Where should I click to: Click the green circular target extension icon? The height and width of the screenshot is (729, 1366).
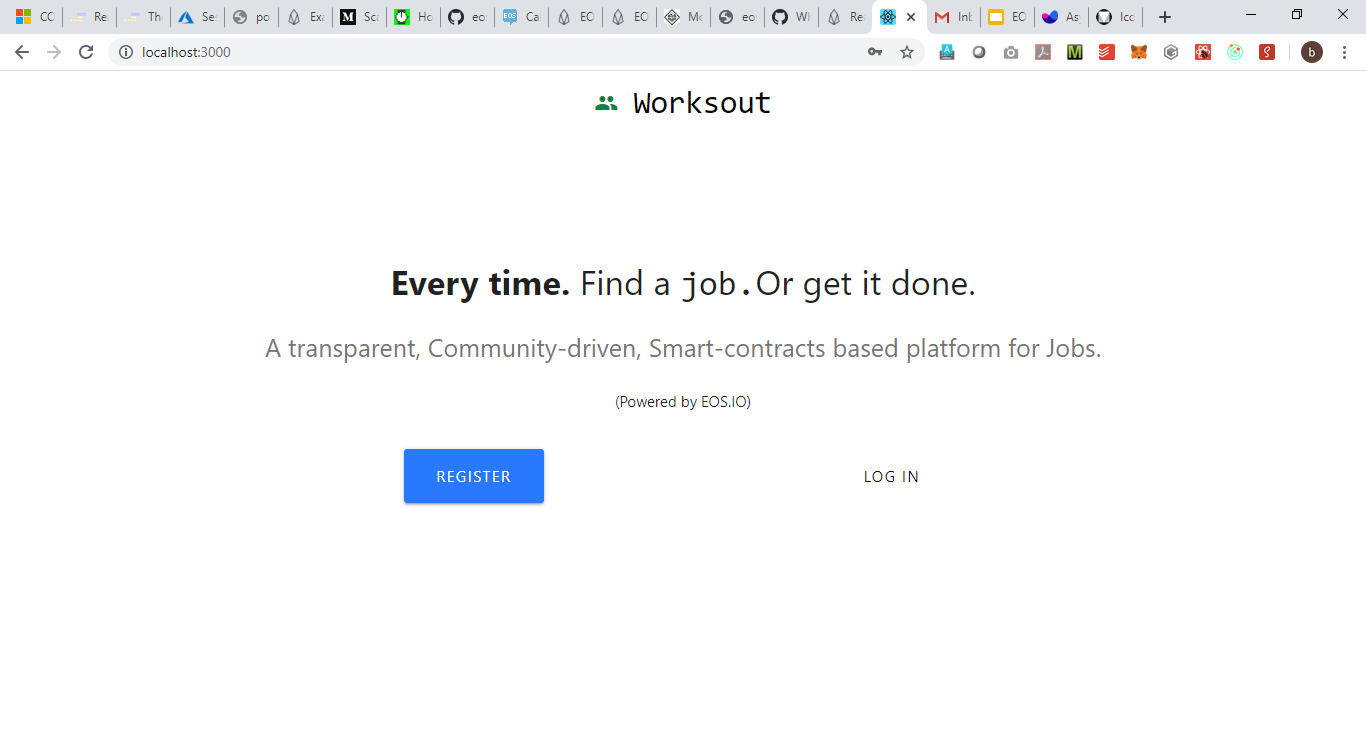click(1235, 52)
